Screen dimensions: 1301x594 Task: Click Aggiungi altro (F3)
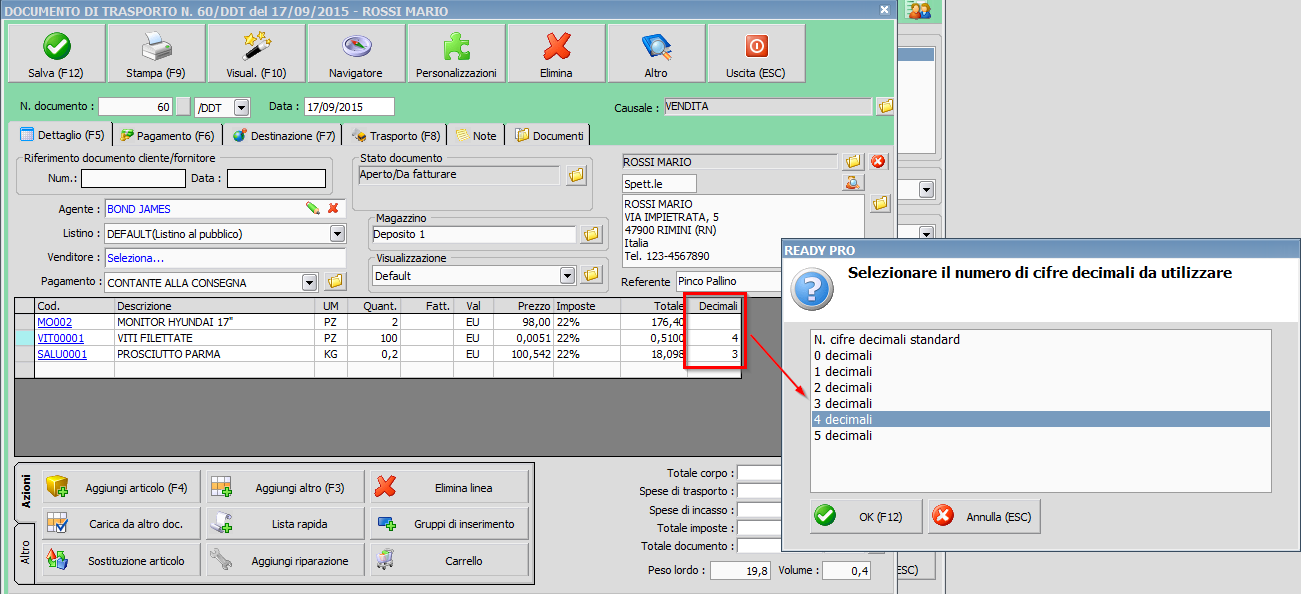(x=284, y=488)
